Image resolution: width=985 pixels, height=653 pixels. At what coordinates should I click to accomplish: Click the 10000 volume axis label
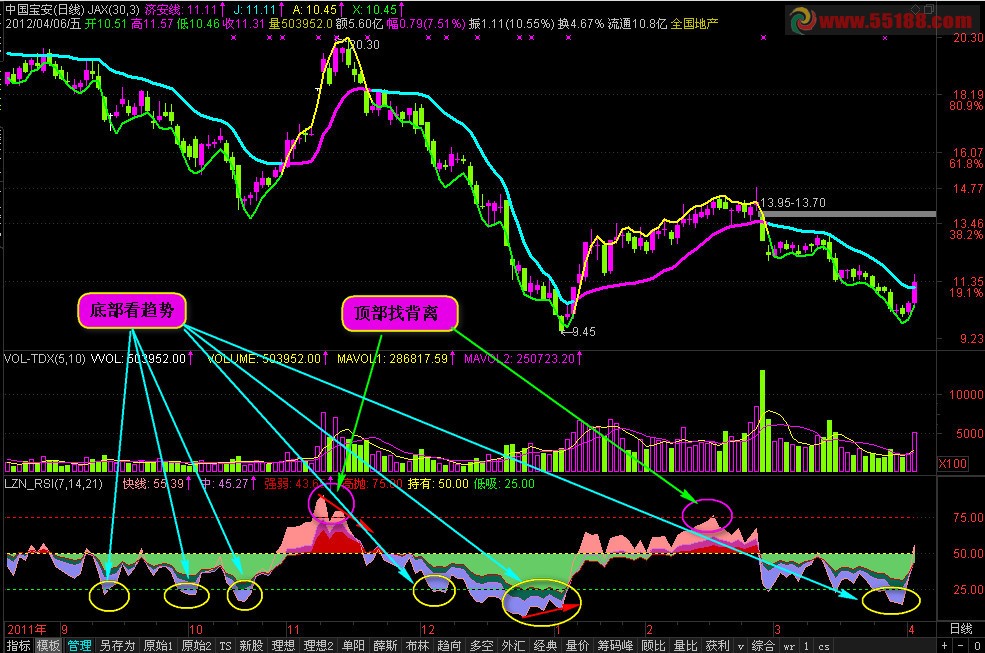(x=966, y=394)
